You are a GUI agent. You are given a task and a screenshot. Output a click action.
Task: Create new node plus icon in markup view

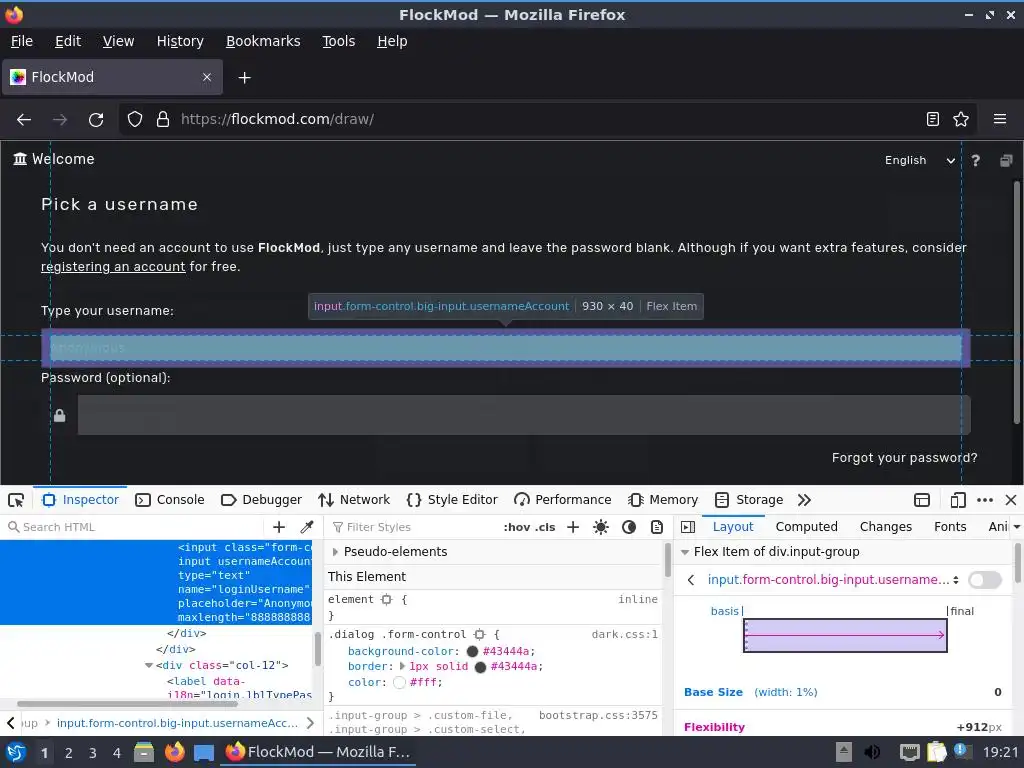click(x=279, y=527)
